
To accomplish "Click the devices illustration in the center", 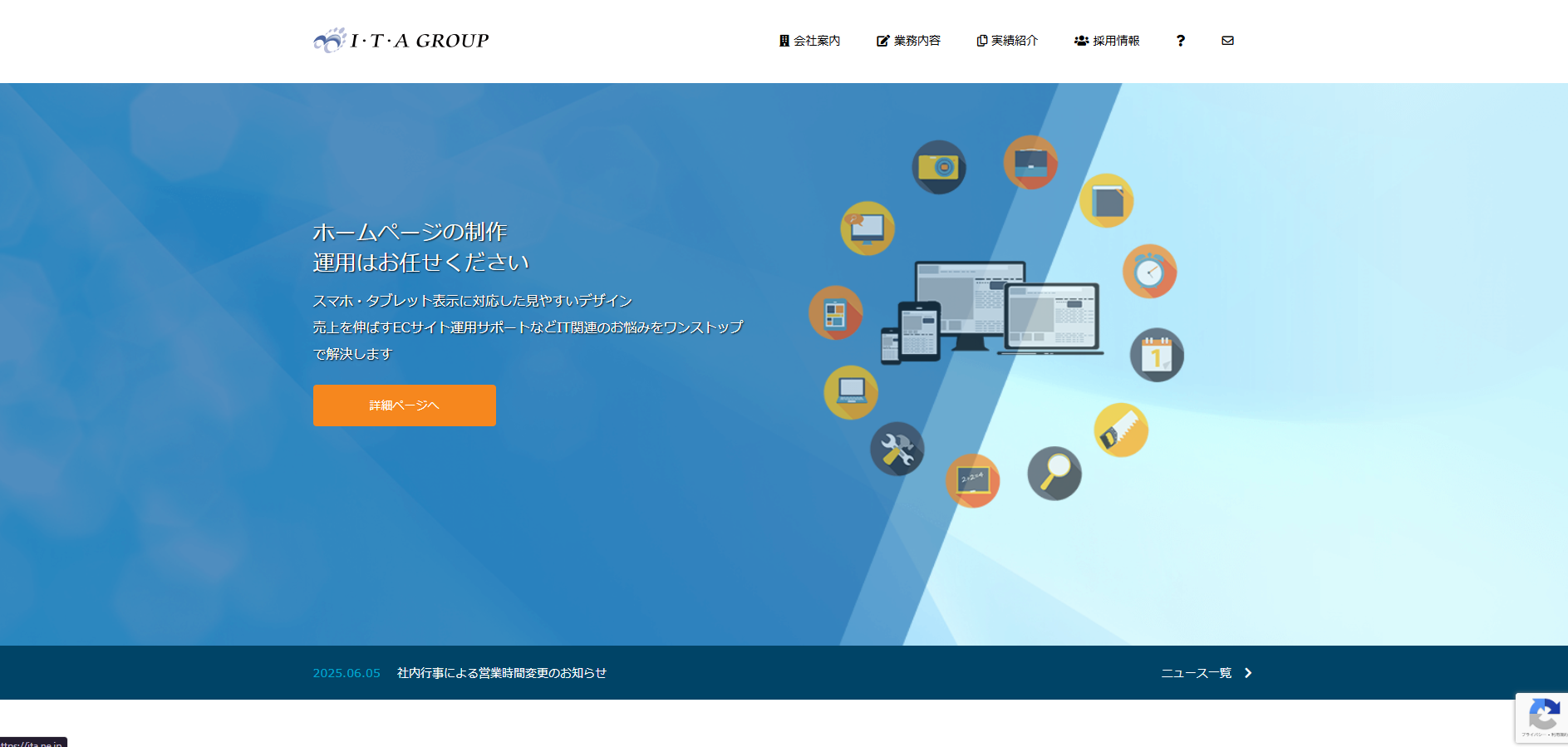I will 993,312.
